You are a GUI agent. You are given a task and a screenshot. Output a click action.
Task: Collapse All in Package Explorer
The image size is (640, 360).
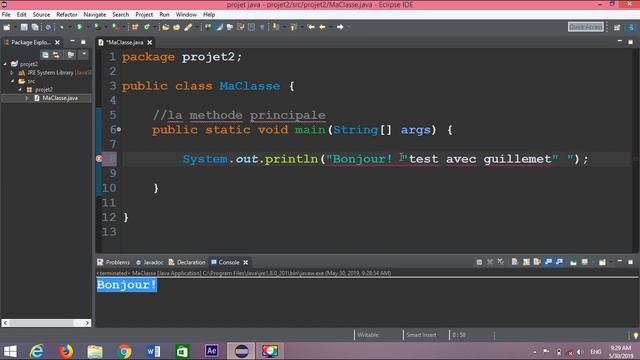pos(45,55)
